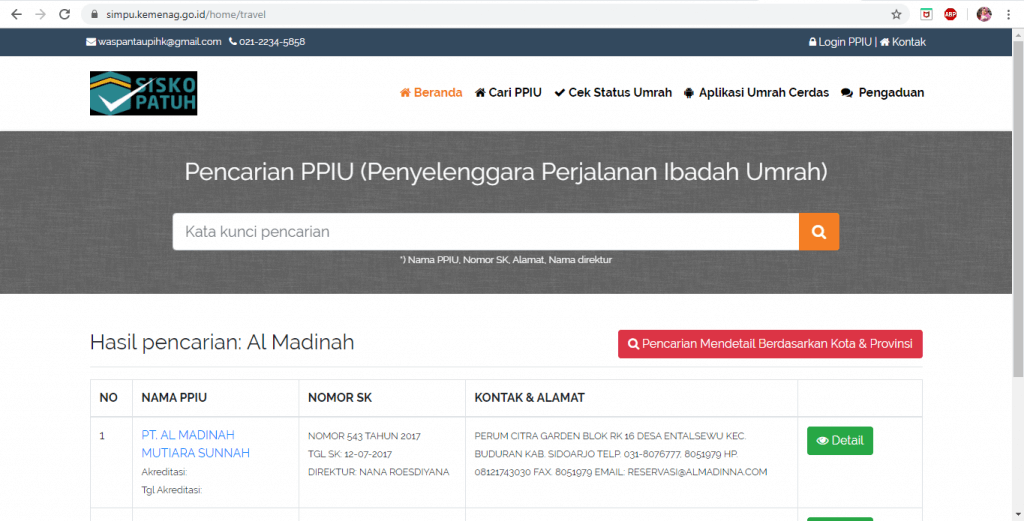Open PT. AL MADINAH MUTIARA SUNNAH link
The height and width of the screenshot is (521, 1024).
click(195, 444)
